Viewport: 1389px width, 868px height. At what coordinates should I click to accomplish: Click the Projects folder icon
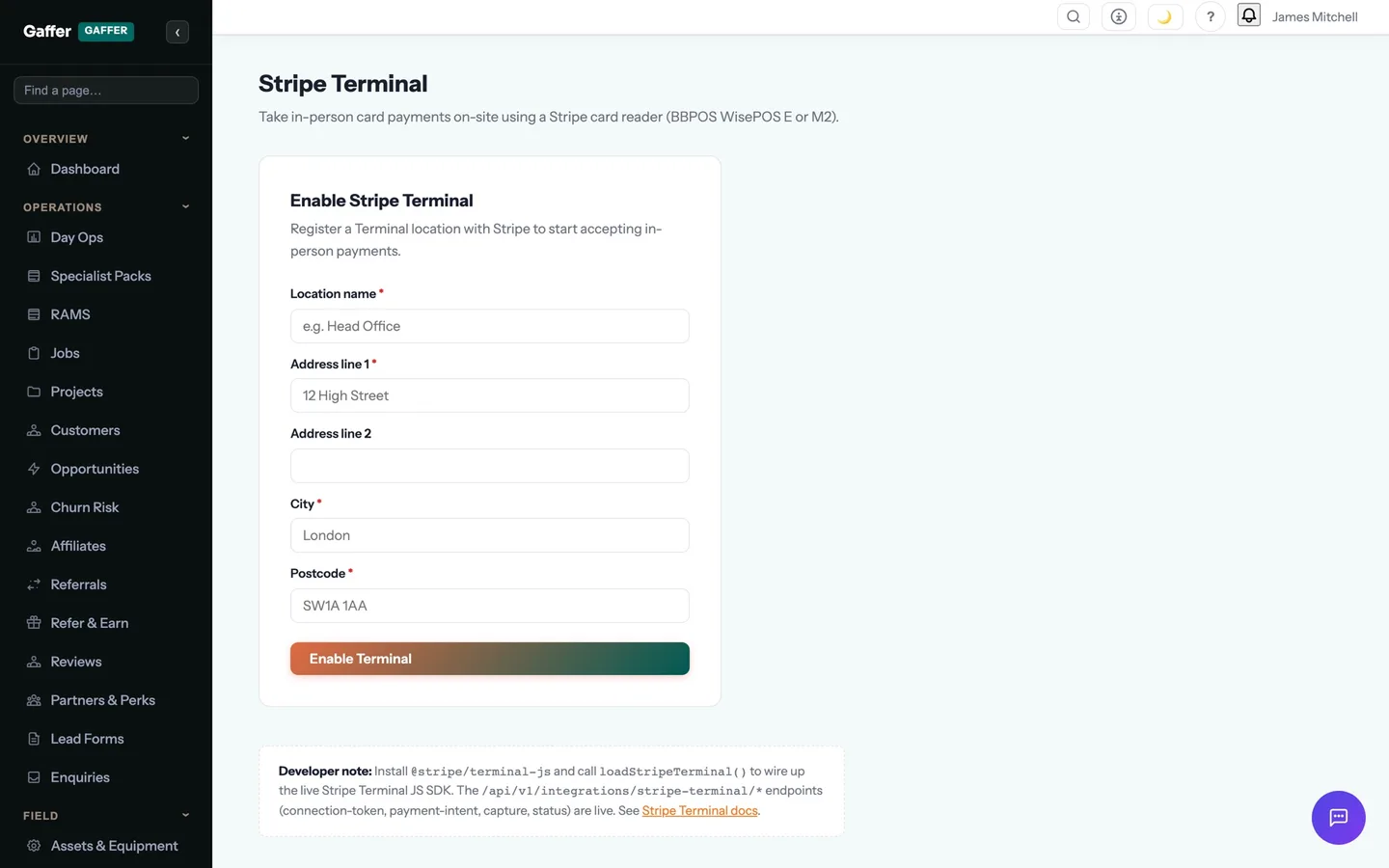(34, 392)
